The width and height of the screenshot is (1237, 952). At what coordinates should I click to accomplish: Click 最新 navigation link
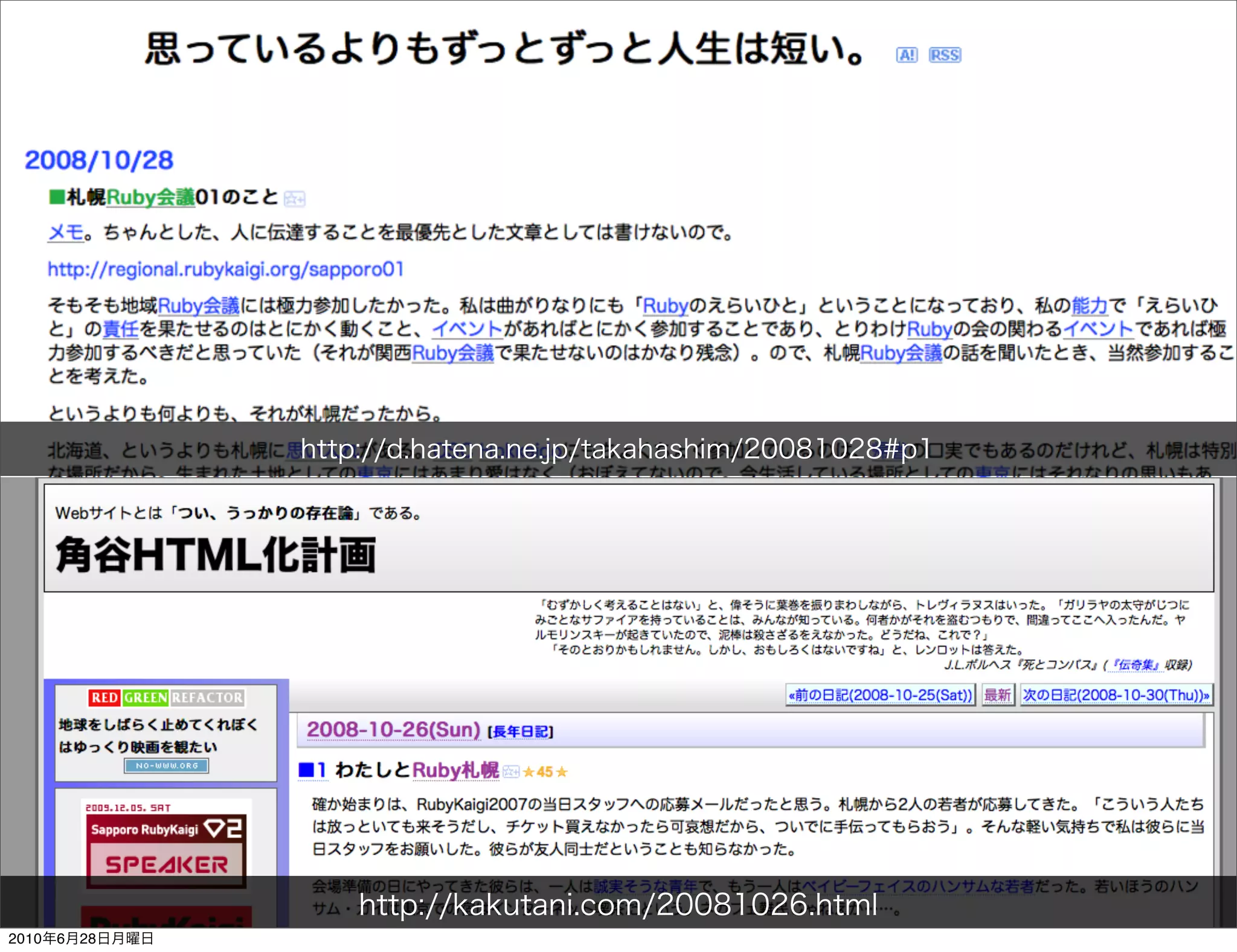[998, 695]
